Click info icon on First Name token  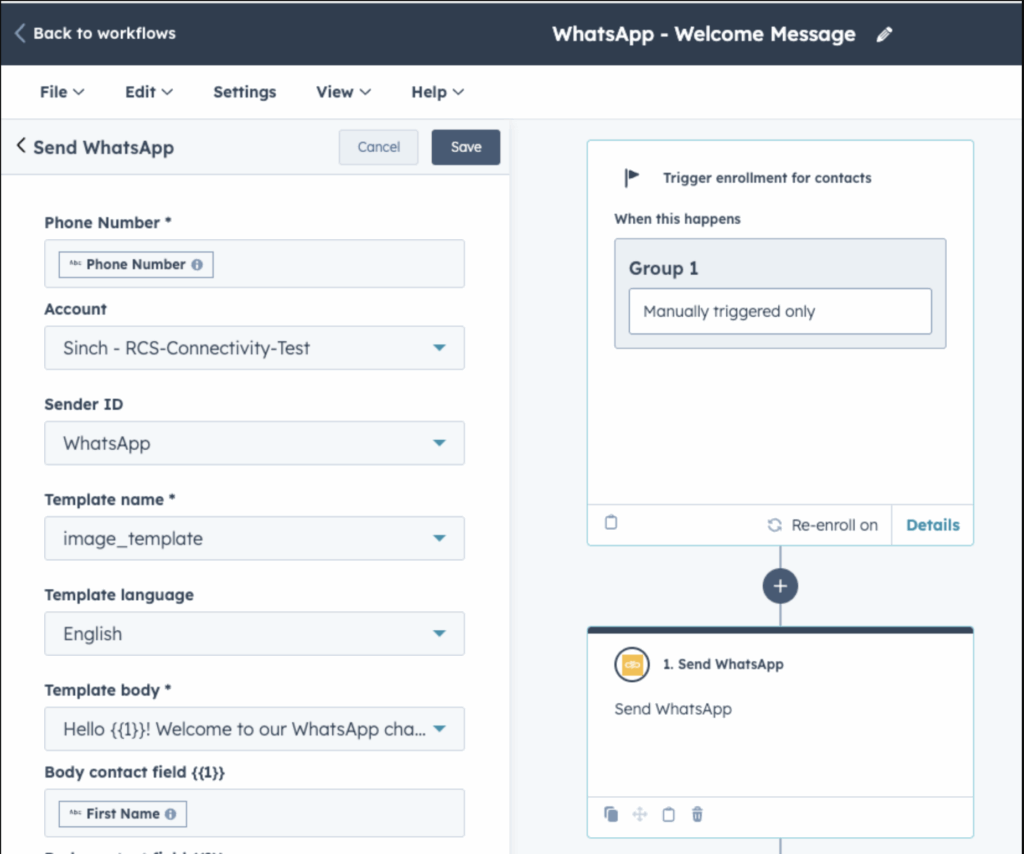point(170,814)
